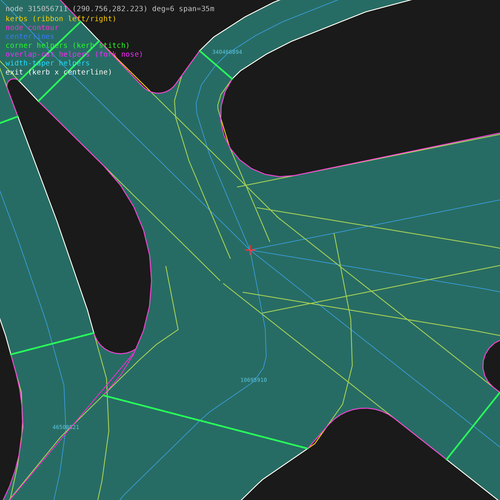Click the 'node contour' legend entry
This screenshot has width=500, height=500.
click(32, 28)
